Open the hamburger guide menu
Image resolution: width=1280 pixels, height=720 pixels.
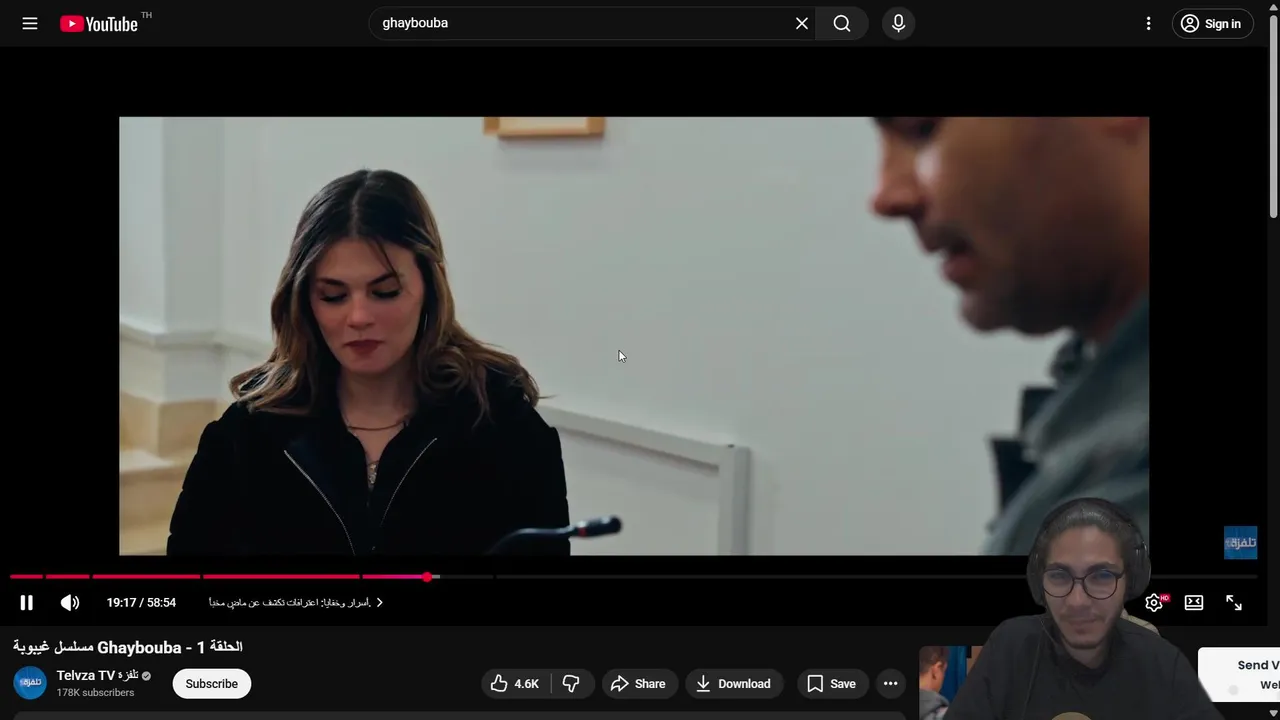(30, 23)
